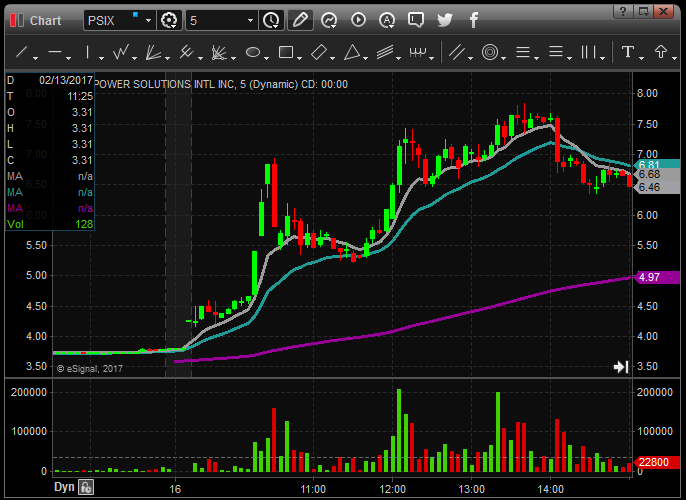Click the 14:00 time axis label

coord(550,489)
